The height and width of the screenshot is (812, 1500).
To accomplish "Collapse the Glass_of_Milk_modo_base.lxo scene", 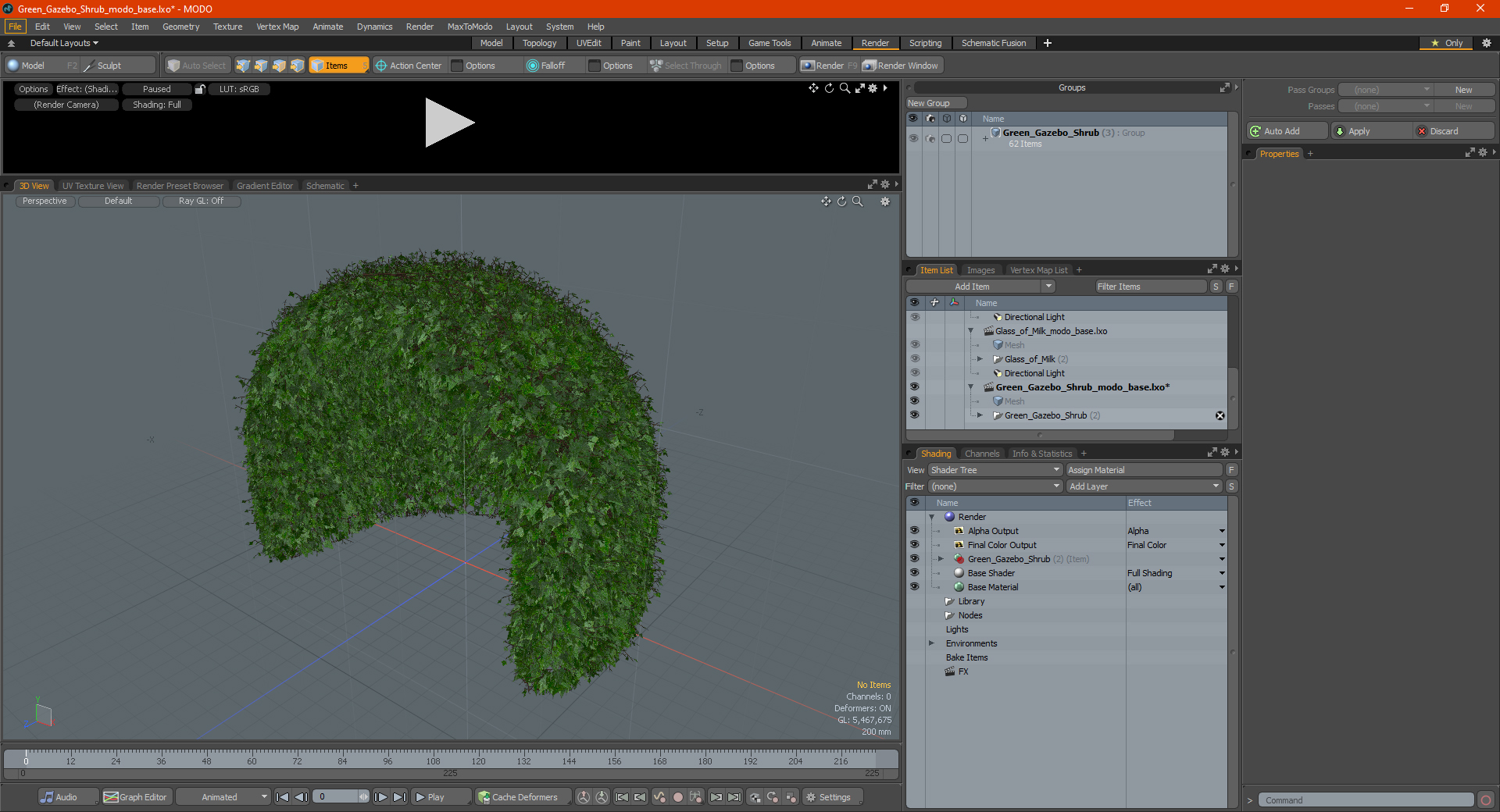I will (x=971, y=331).
